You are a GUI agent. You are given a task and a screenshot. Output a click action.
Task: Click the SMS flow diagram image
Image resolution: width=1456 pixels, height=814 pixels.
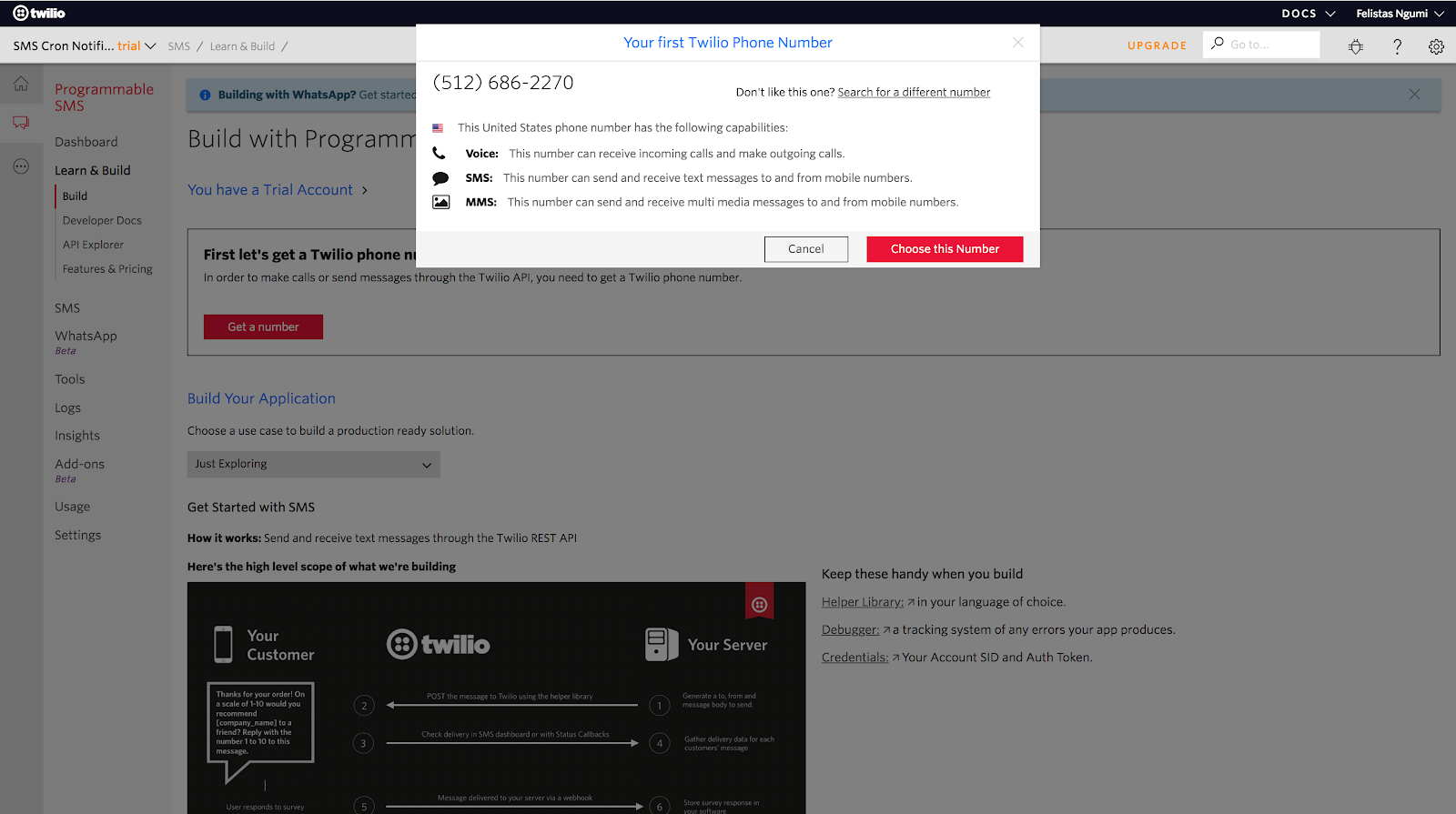pos(496,698)
